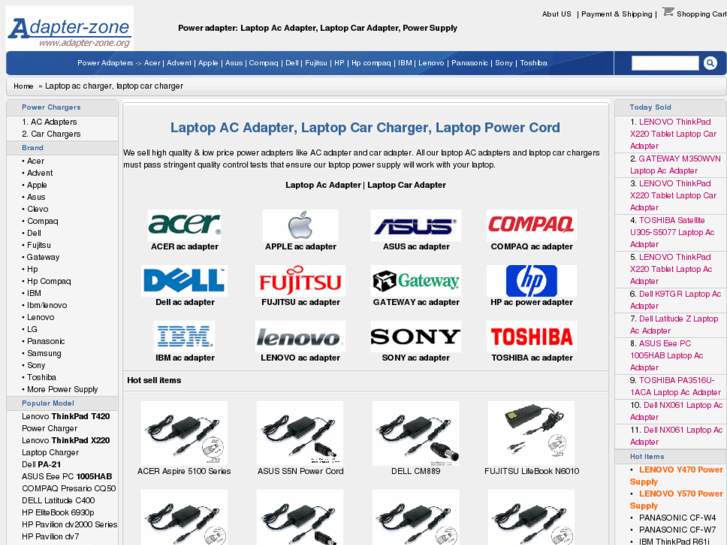Click the FUJITSU LifeBook N6010 product title

pyautogui.click(x=531, y=471)
